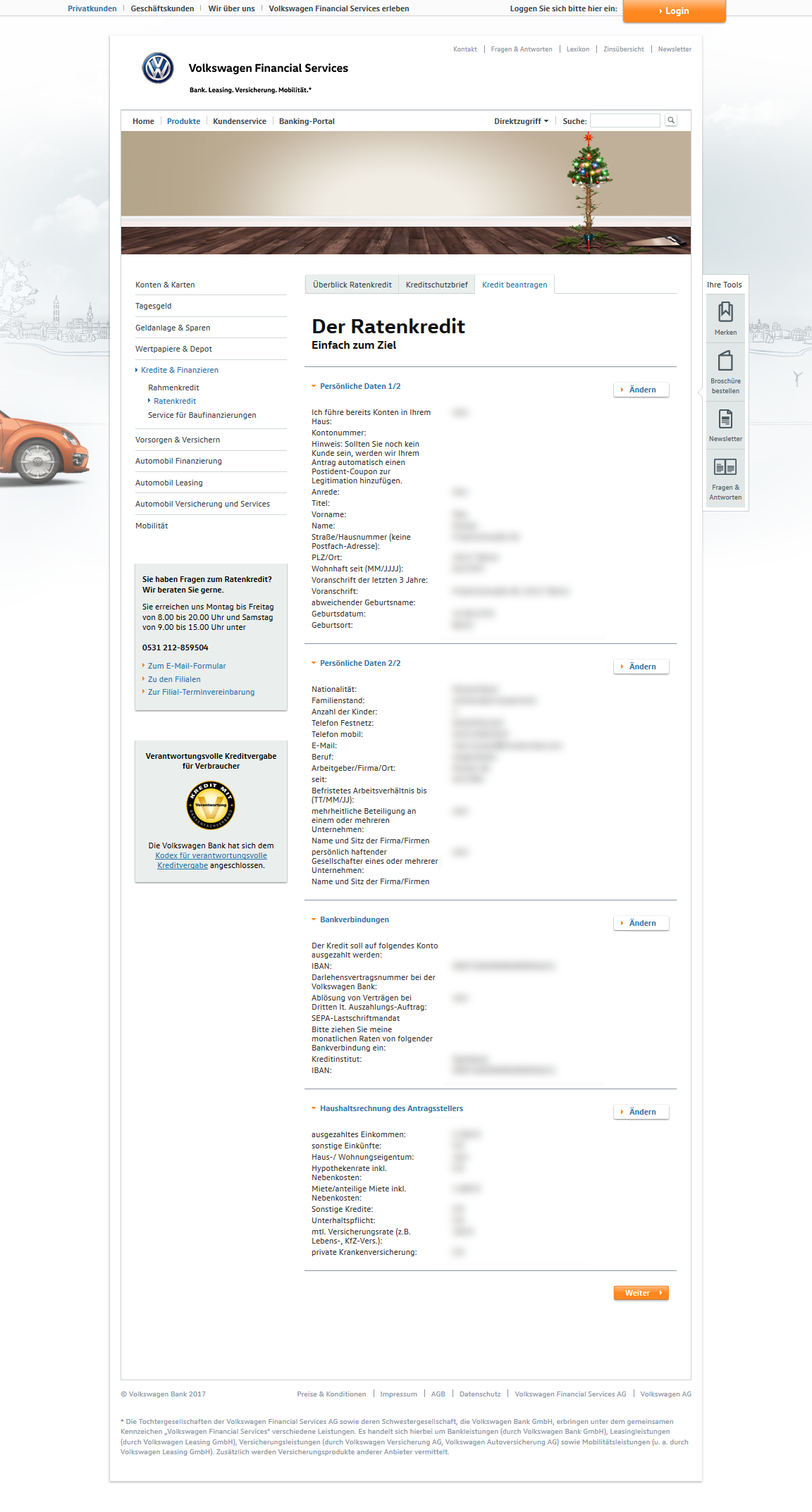Open Wir über uns link

231,8
